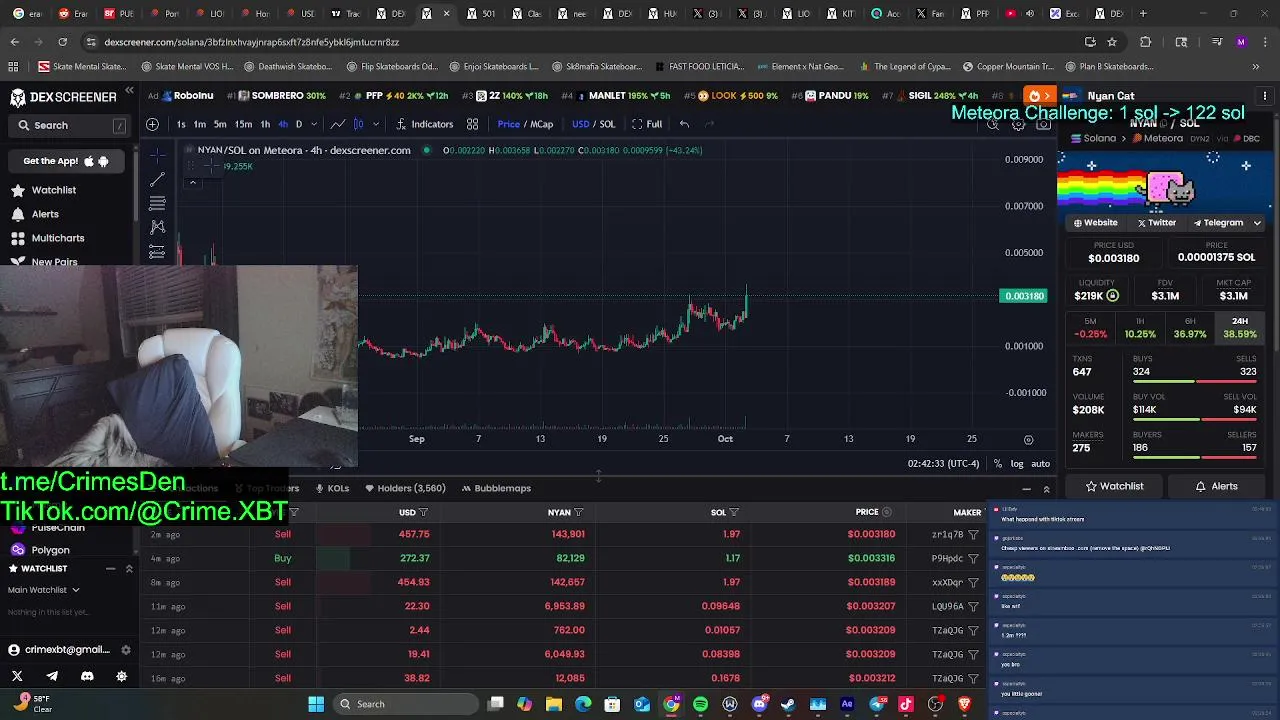This screenshot has height=720, width=1280.
Task: Select the pattern drawing tool
Action: tap(157, 227)
